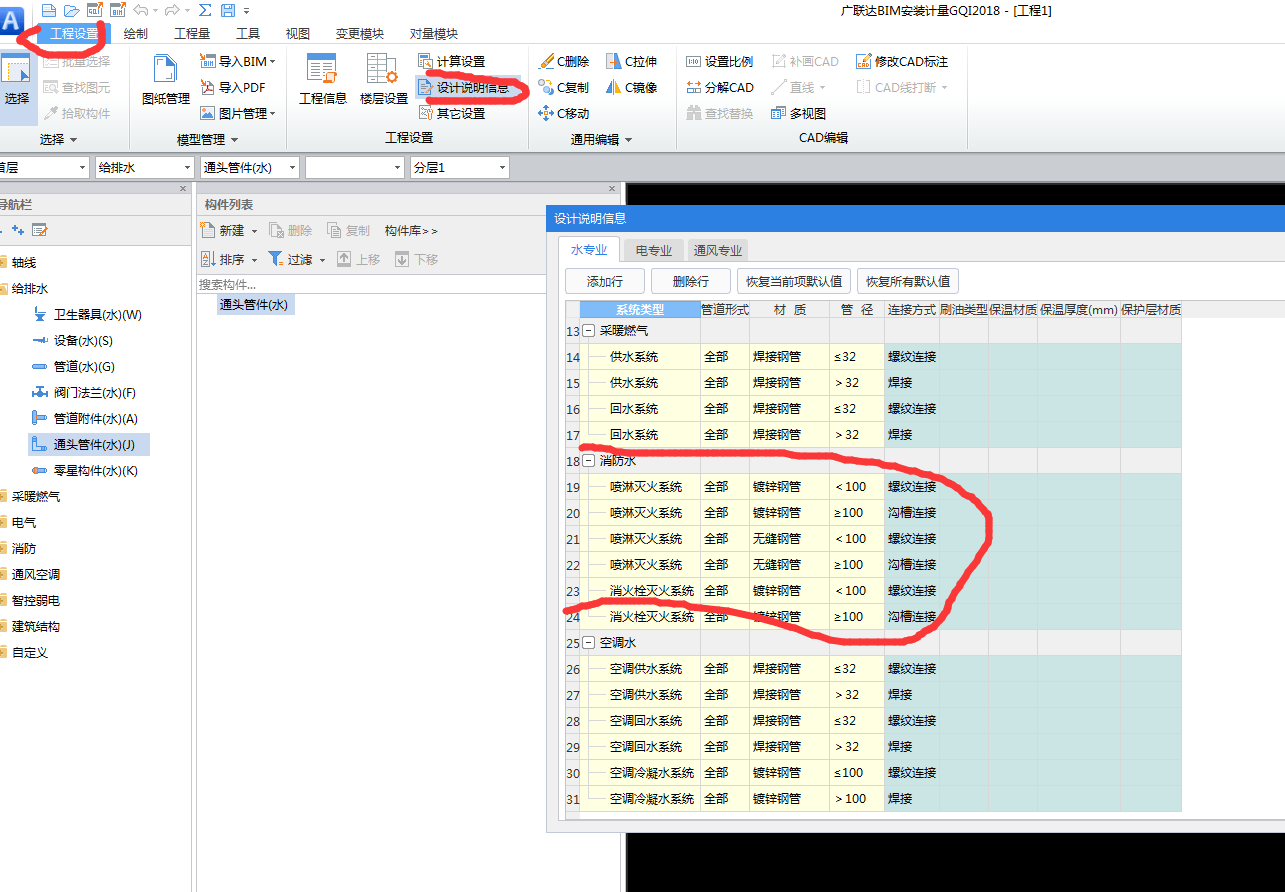The width and height of the screenshot is (1285, 892).
Task: Select 管道(水)(G) in navigation tree
Action: pyautogui.click(x=73, y=366)
